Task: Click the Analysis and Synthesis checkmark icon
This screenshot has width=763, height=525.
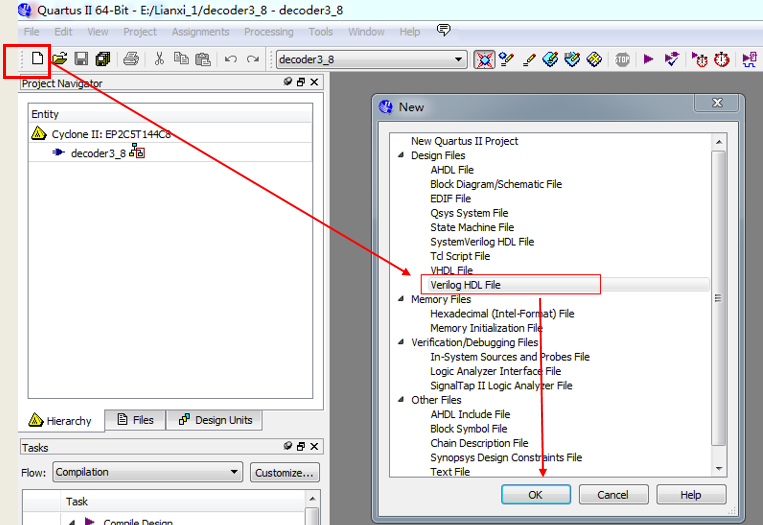Action: [672, 59]
